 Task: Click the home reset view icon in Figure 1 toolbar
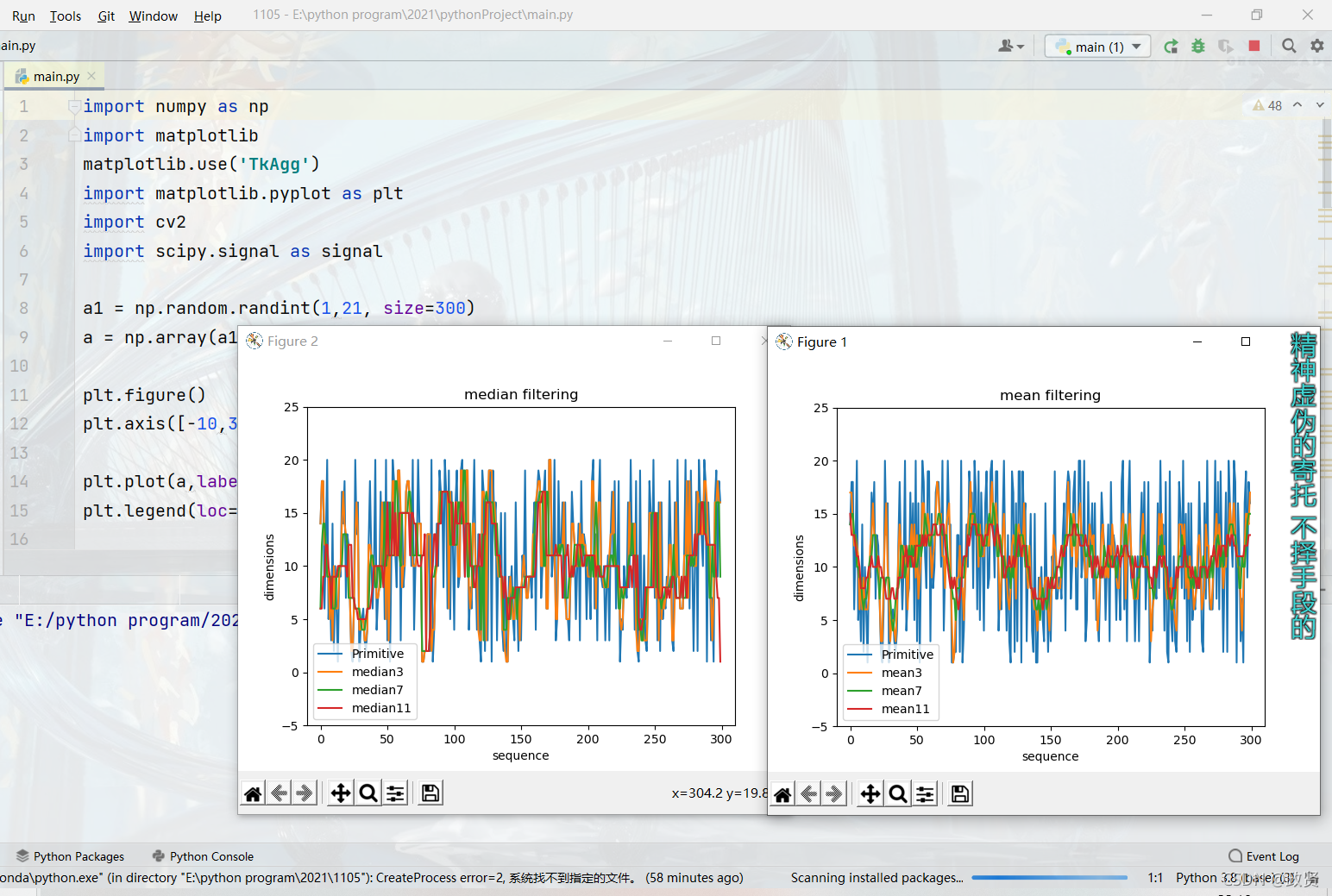782,793
